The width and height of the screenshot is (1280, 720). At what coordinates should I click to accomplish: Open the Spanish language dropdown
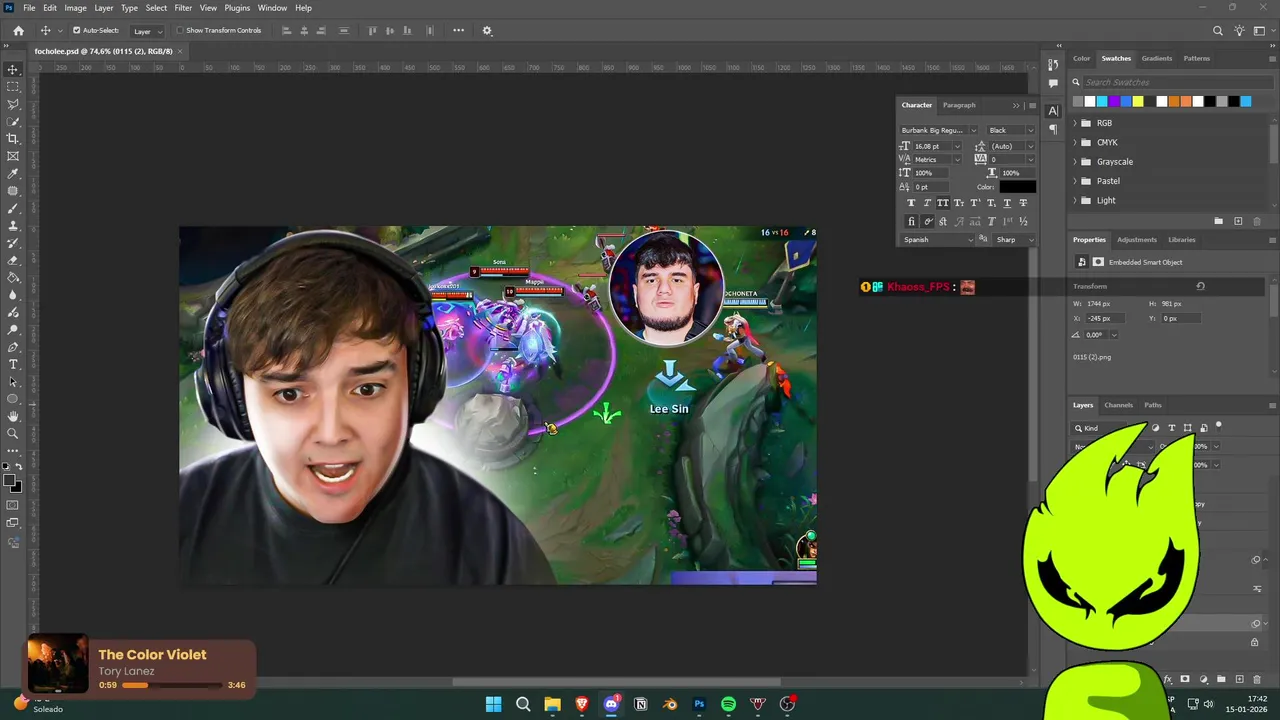point(938,240)
